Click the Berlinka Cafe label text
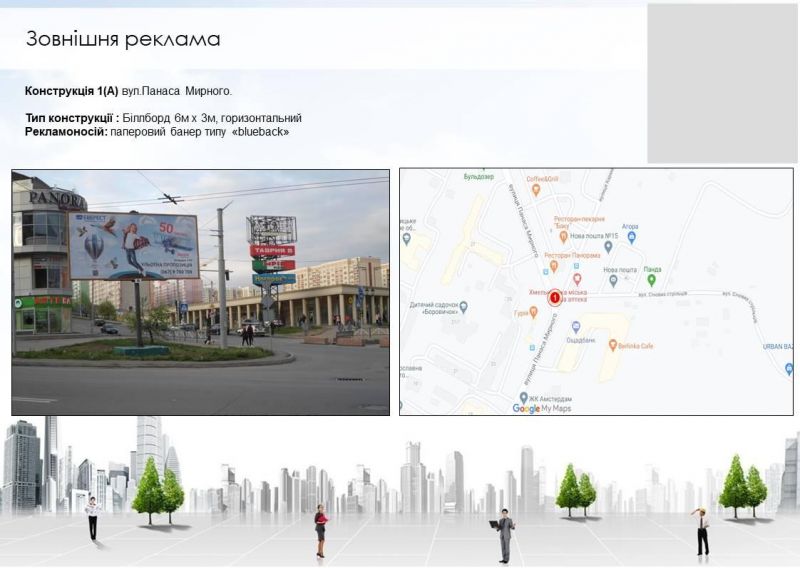Screen dimensions: 800x568 tap(636, 346)
